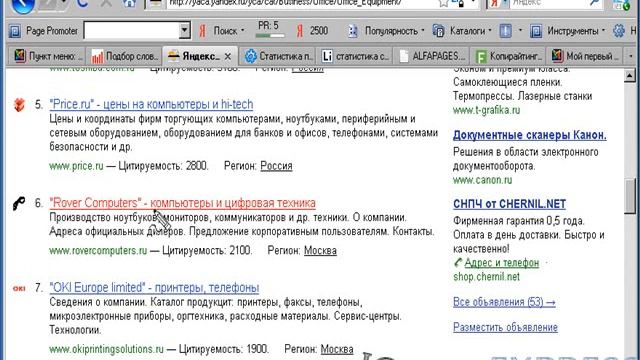Click the Россия region link for Price.ru
This screenshot has width=640, height=360.
tap(276, 166)
